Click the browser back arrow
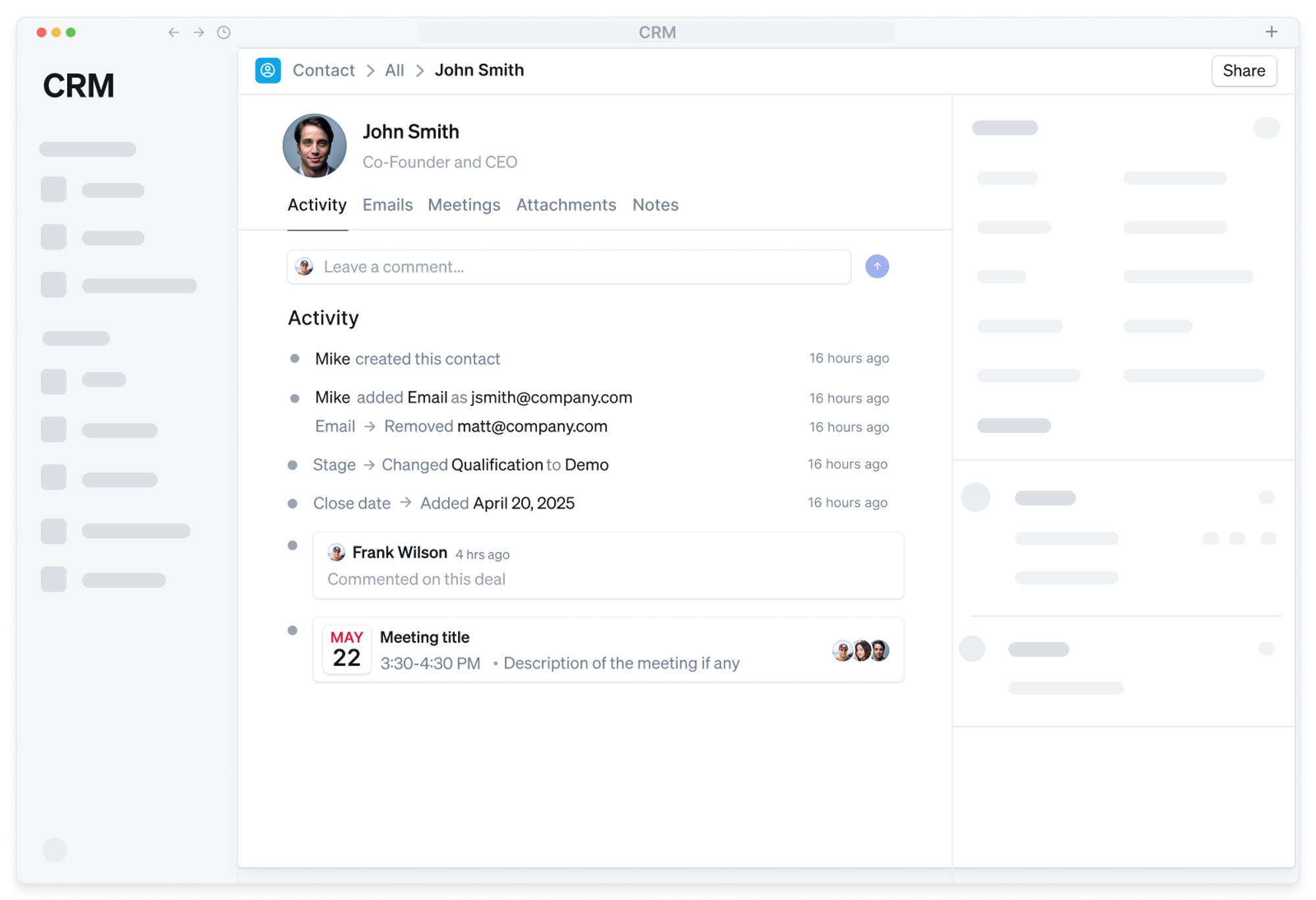 pyautogui.click(x=173, y=32)
